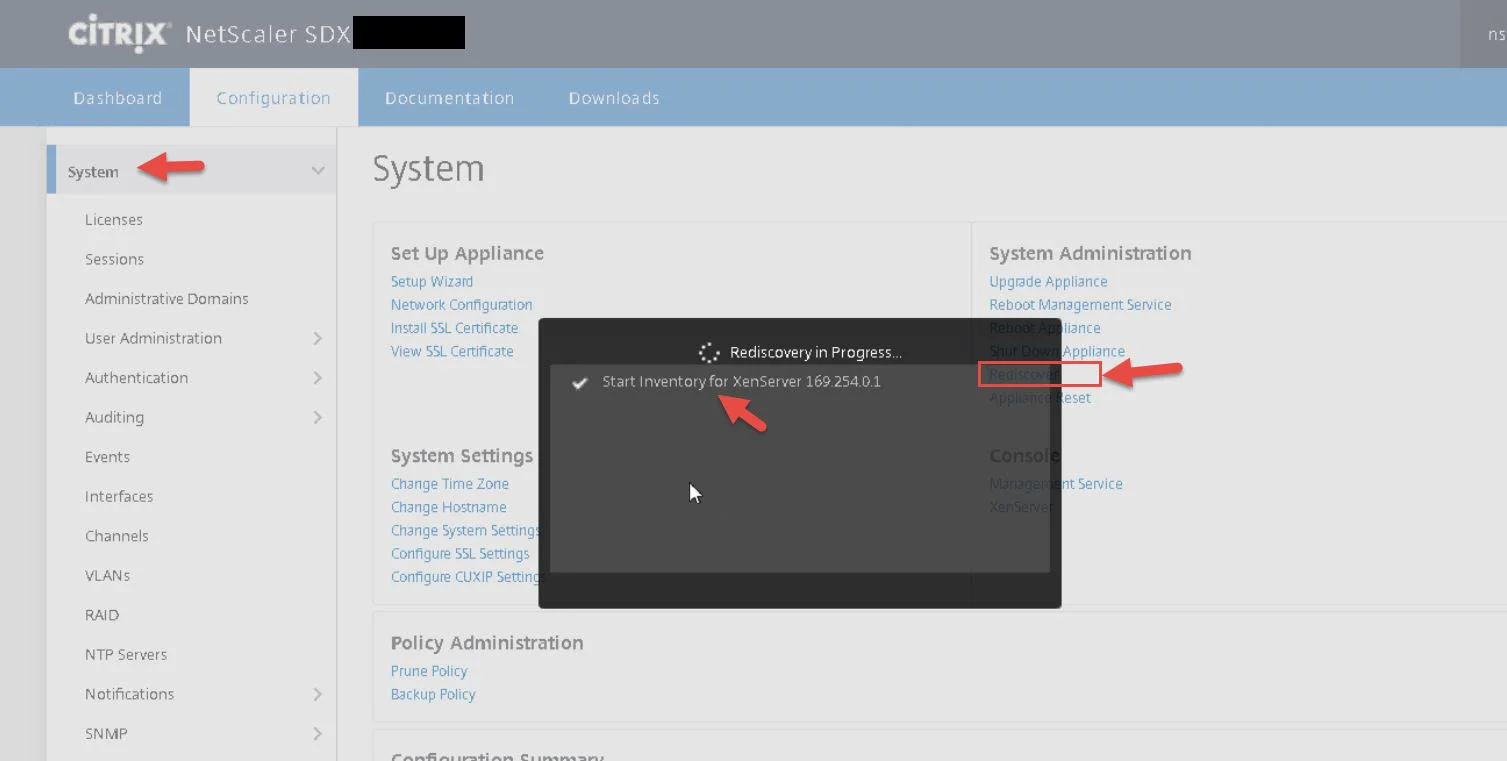This screenshot has height=761, width=1507.
Task: Open Sessions in the sidebar
Action: [x=114, y=259]
